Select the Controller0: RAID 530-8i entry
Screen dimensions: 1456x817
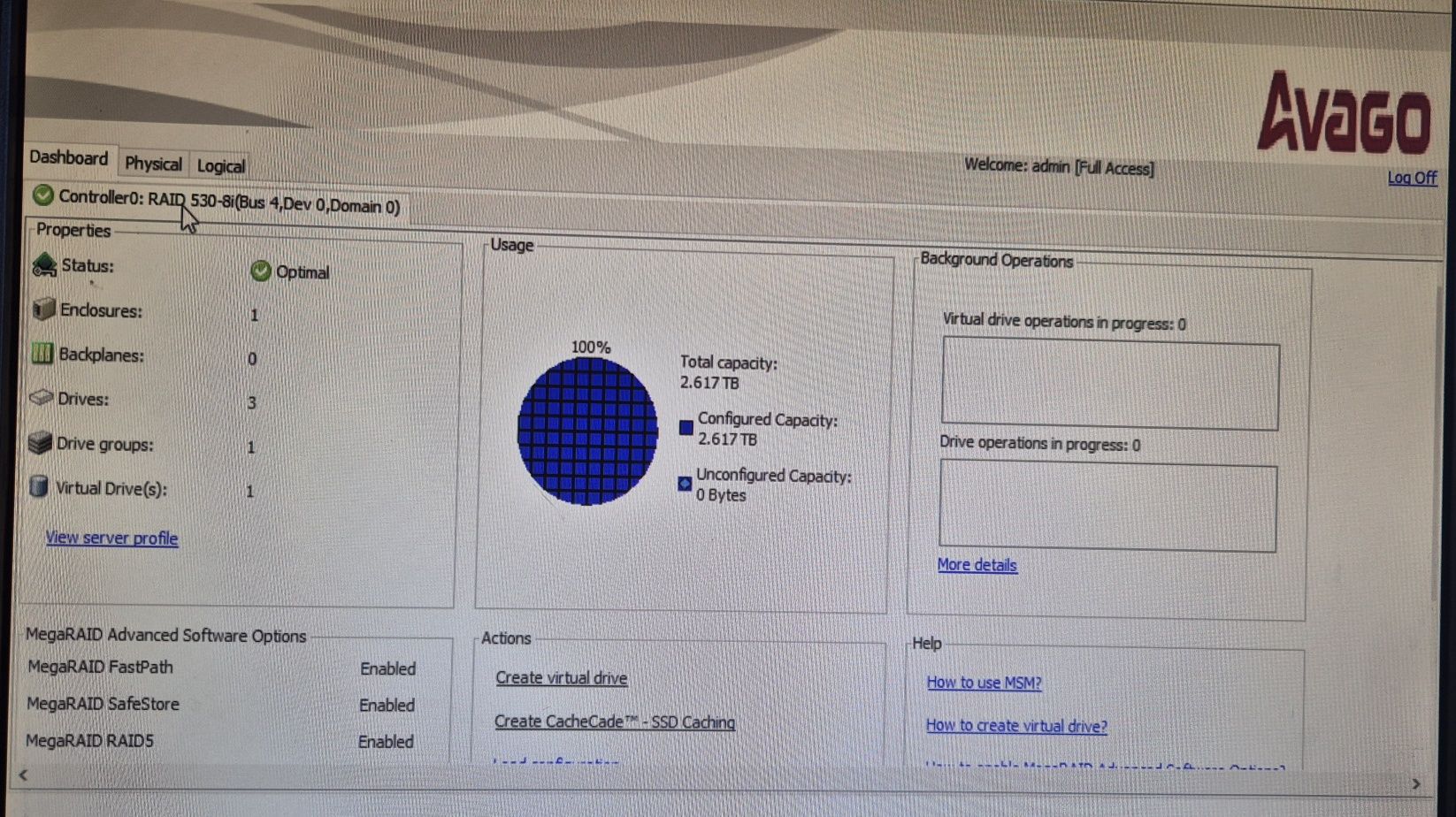[x=229, y=202]
